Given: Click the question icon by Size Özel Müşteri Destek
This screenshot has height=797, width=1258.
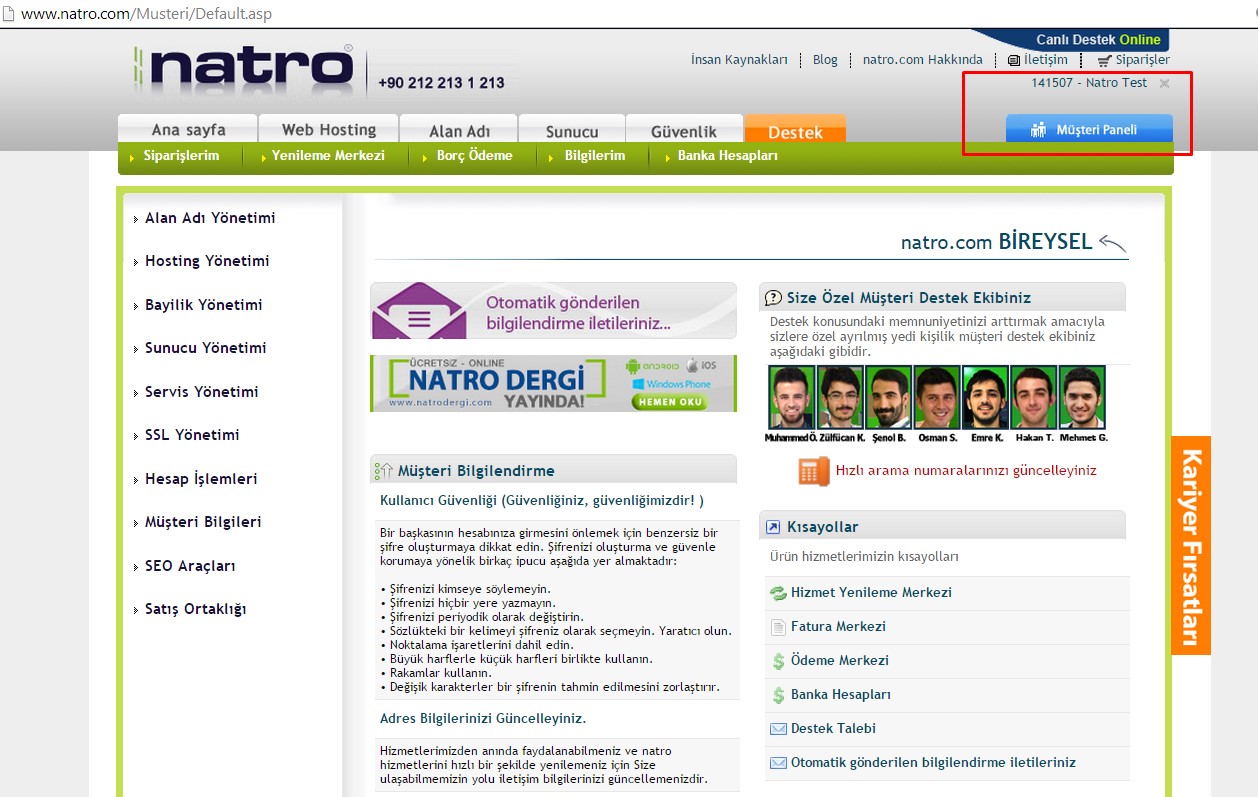Looking at the screenshot, I should pos(773,298).
